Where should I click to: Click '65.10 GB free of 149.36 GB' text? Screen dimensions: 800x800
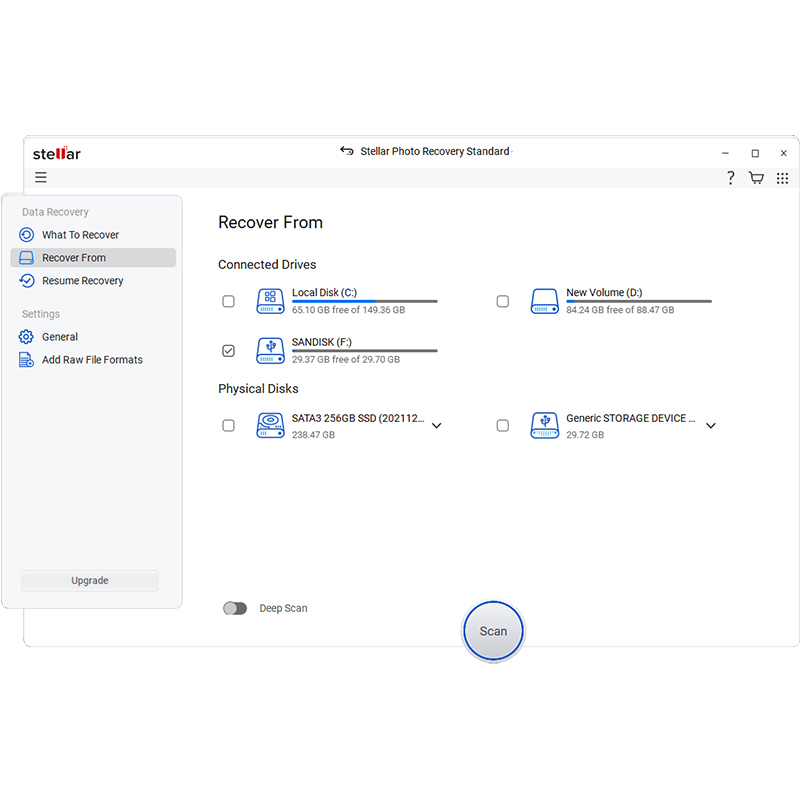[348, 310]
